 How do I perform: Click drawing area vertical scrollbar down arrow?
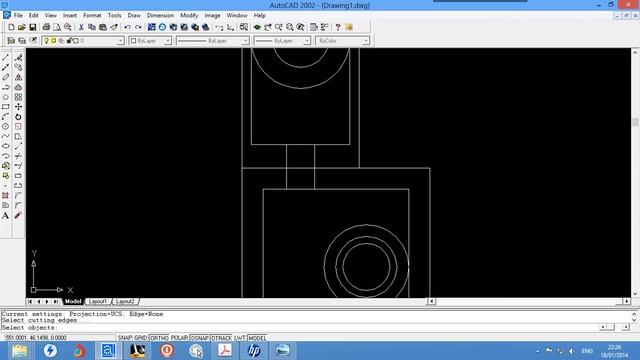tap(635, 294)
